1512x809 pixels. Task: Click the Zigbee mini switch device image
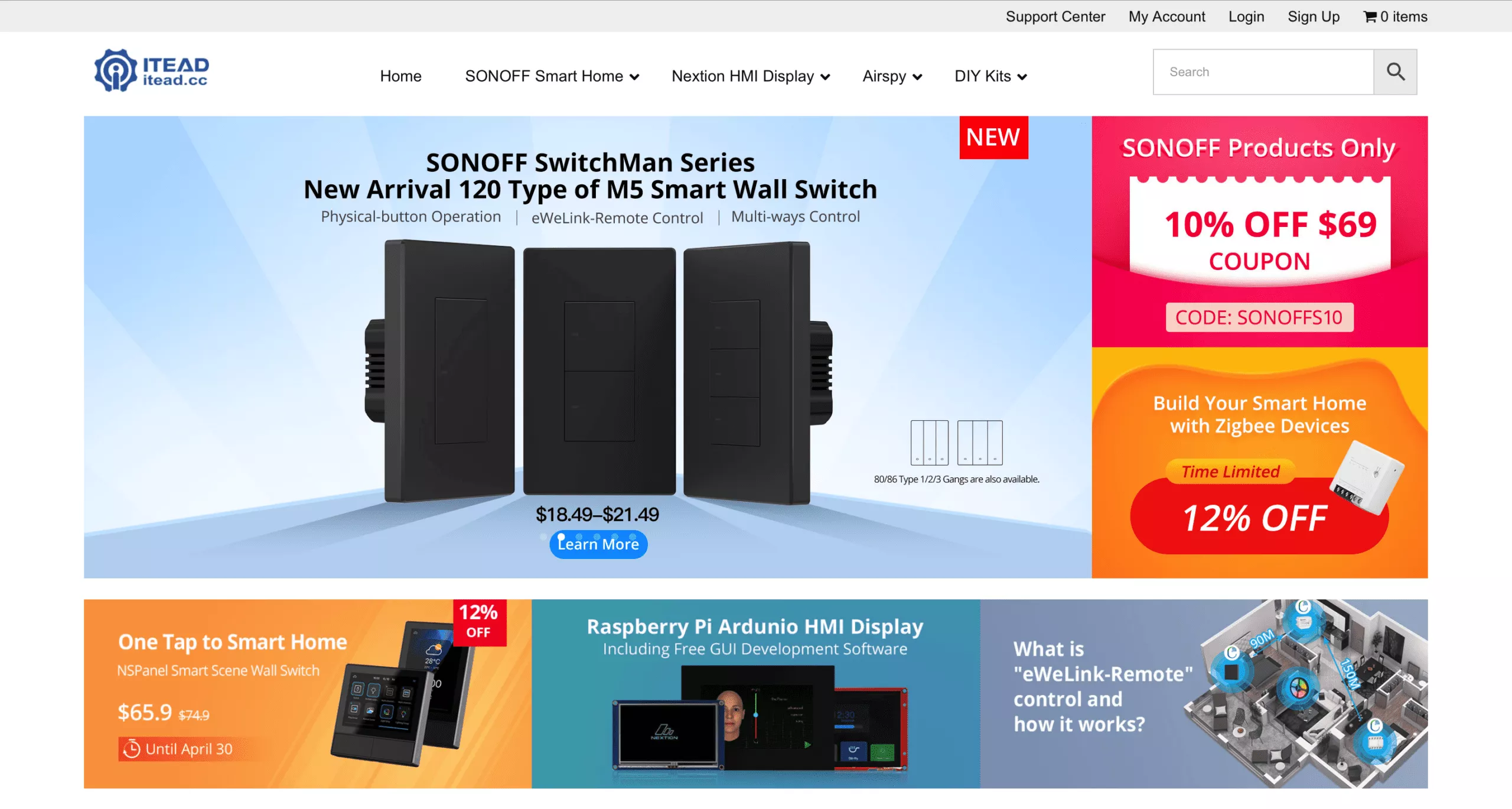[1366, 477]
